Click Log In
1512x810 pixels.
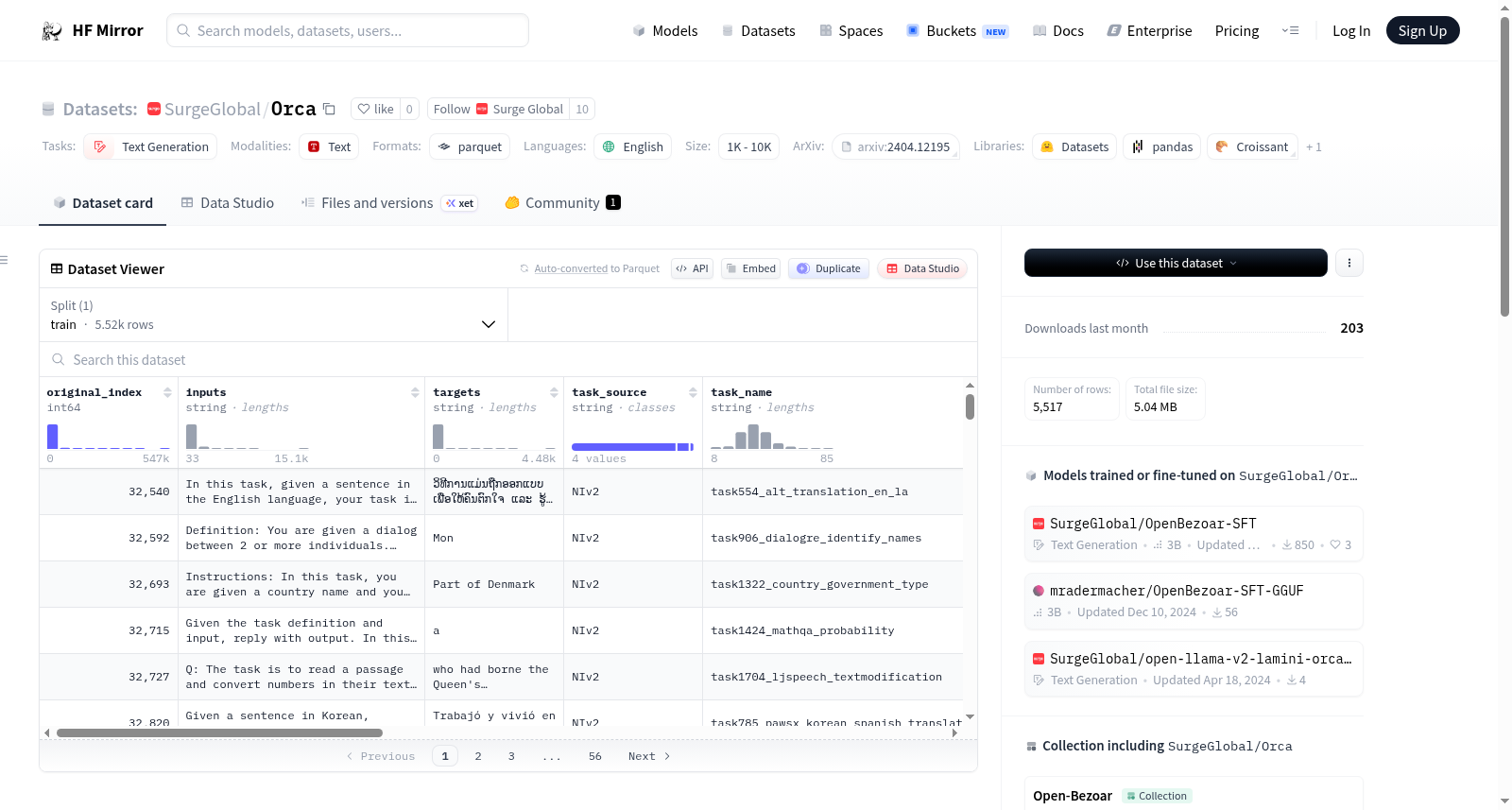click(1351, 30)
